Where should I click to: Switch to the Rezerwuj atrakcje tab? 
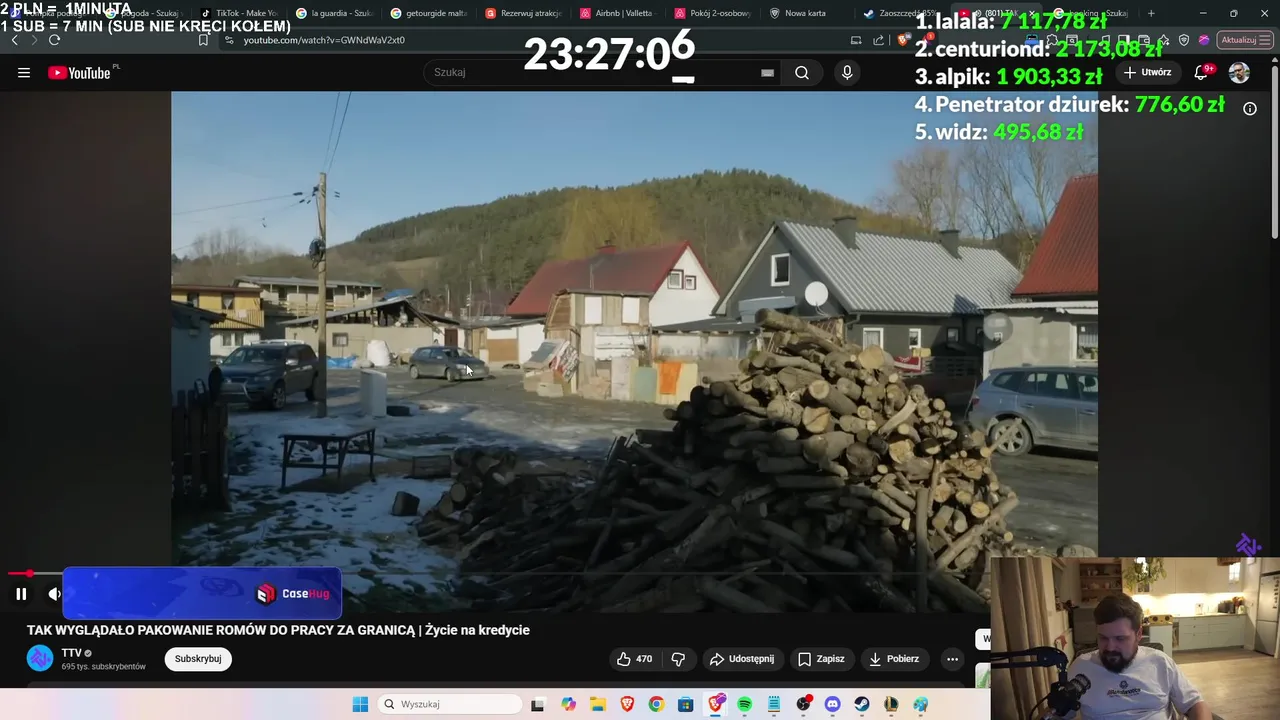(x=523, y=13)
